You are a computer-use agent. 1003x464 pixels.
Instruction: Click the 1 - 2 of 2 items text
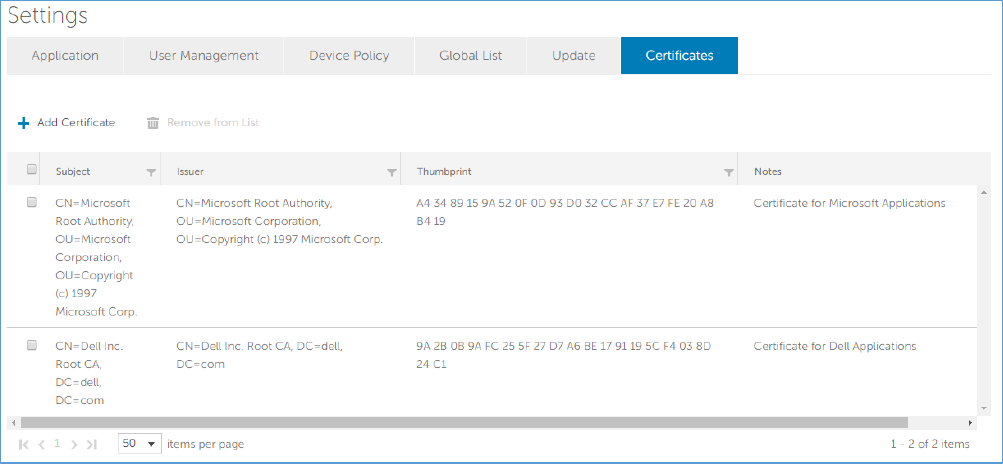point(929,444)
